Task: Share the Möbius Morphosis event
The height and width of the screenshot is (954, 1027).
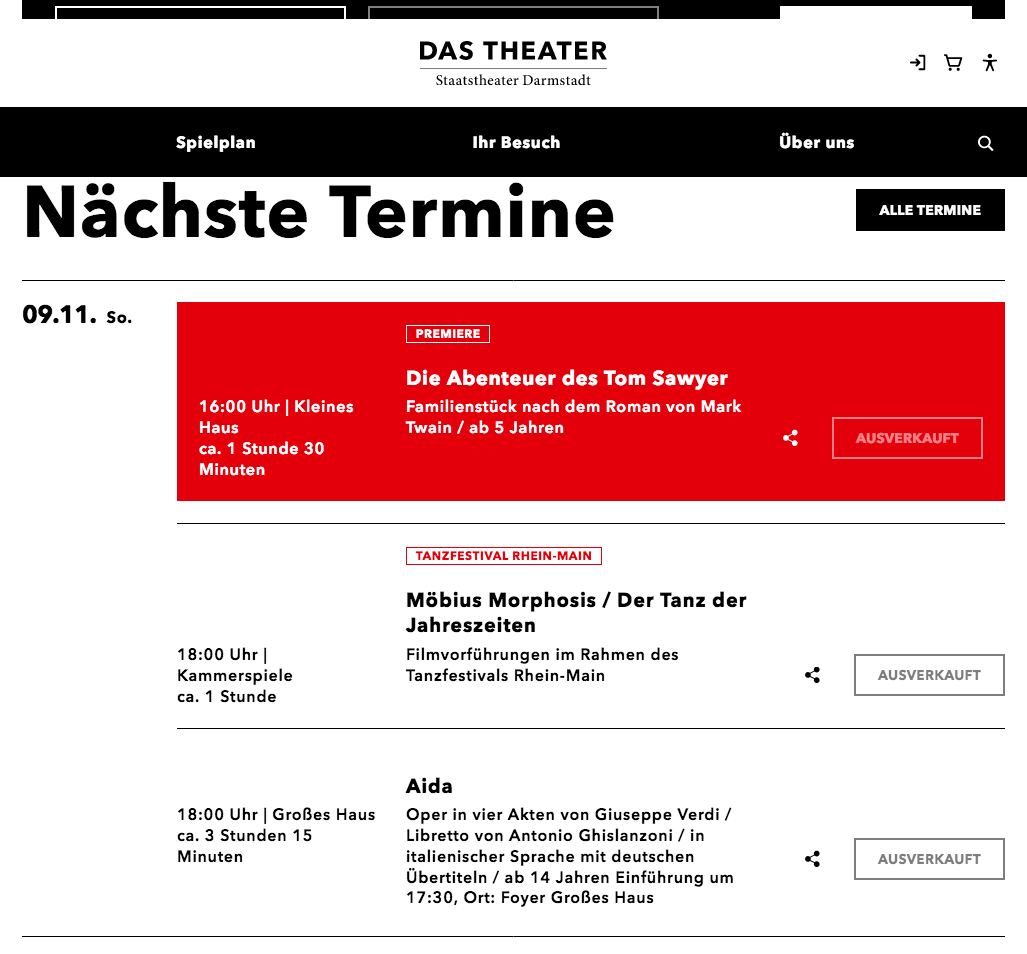Action: (x=812, y=675)
